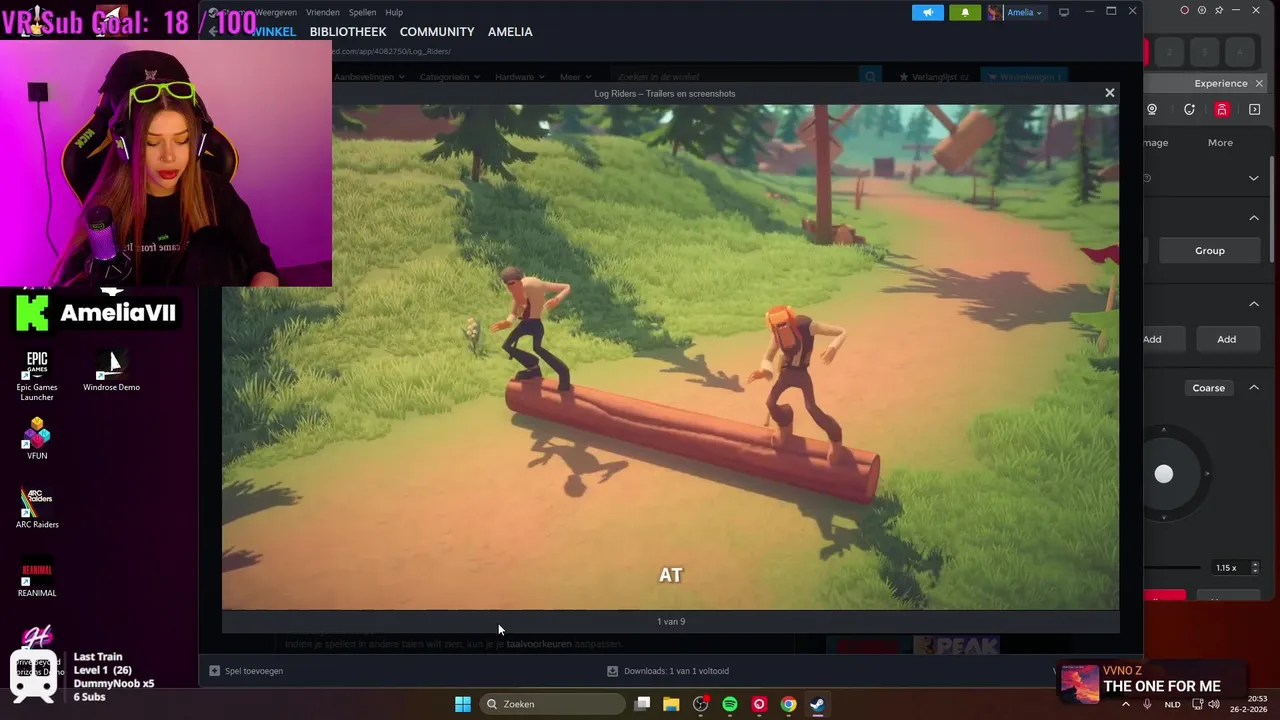Close the Experience tab in right panel
This screenshot has width=1280, height=720.
tap(1260, 83)
